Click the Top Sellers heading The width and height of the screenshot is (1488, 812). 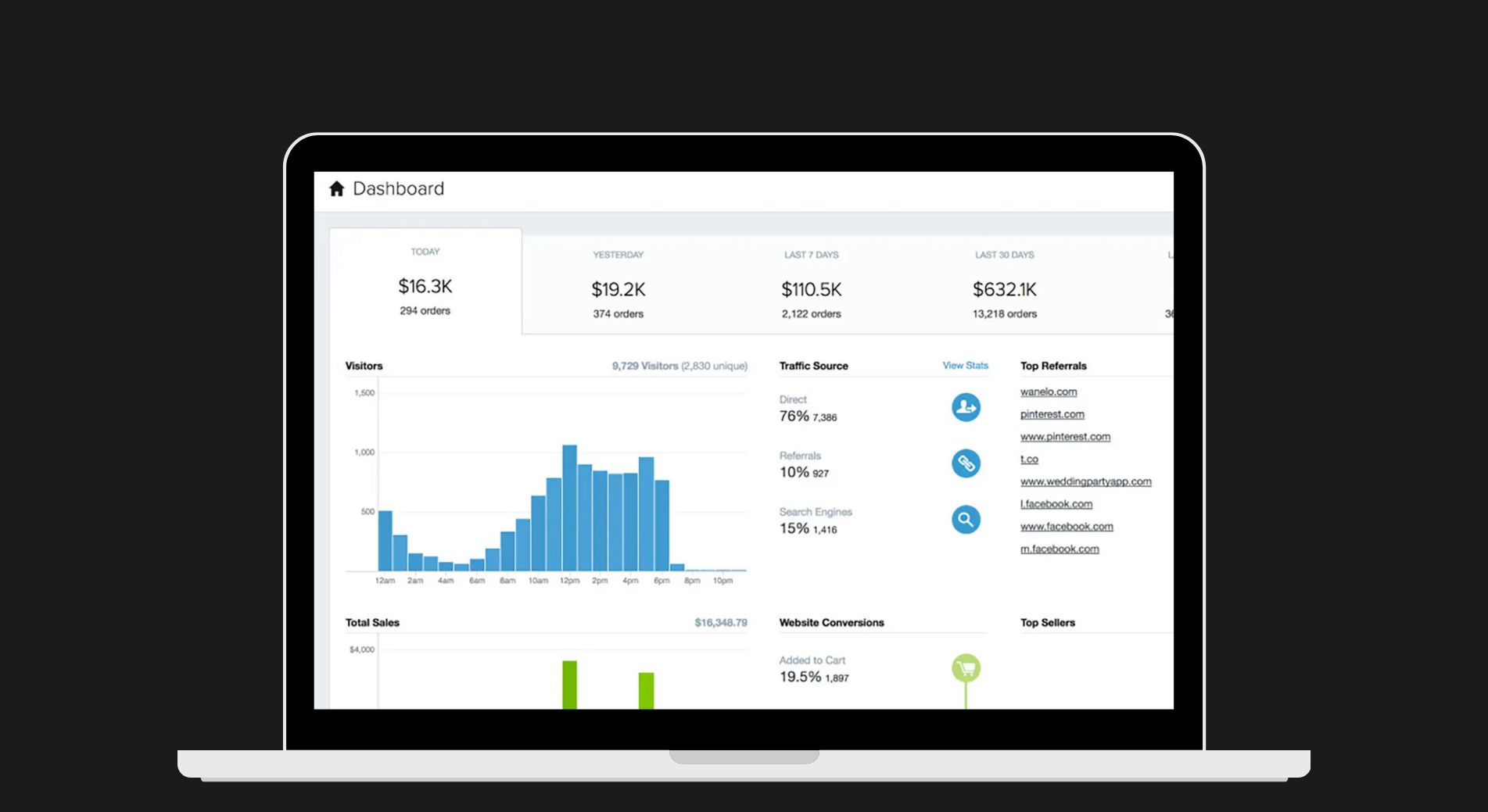1048,623
